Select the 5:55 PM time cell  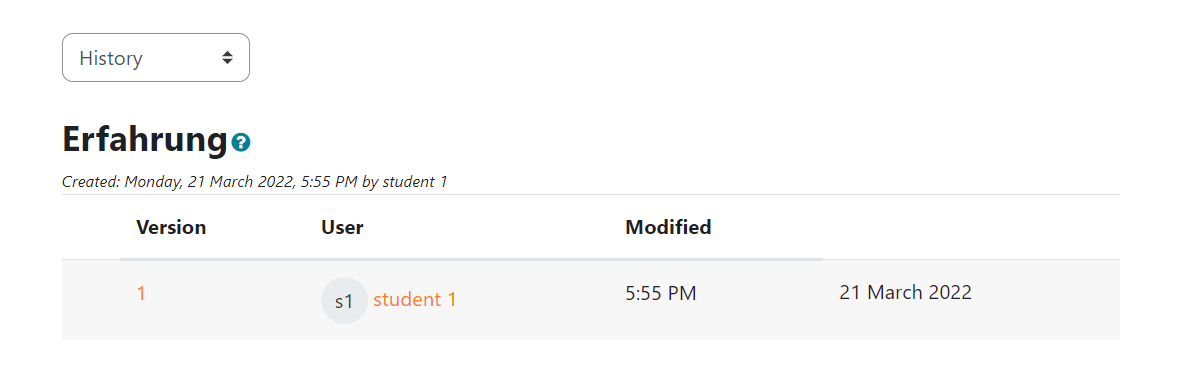(661, 293)
